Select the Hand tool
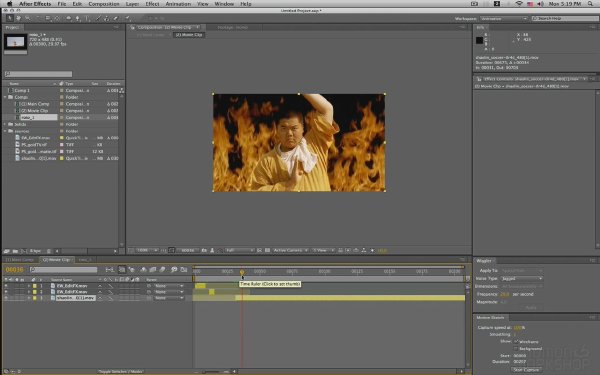 18,18
